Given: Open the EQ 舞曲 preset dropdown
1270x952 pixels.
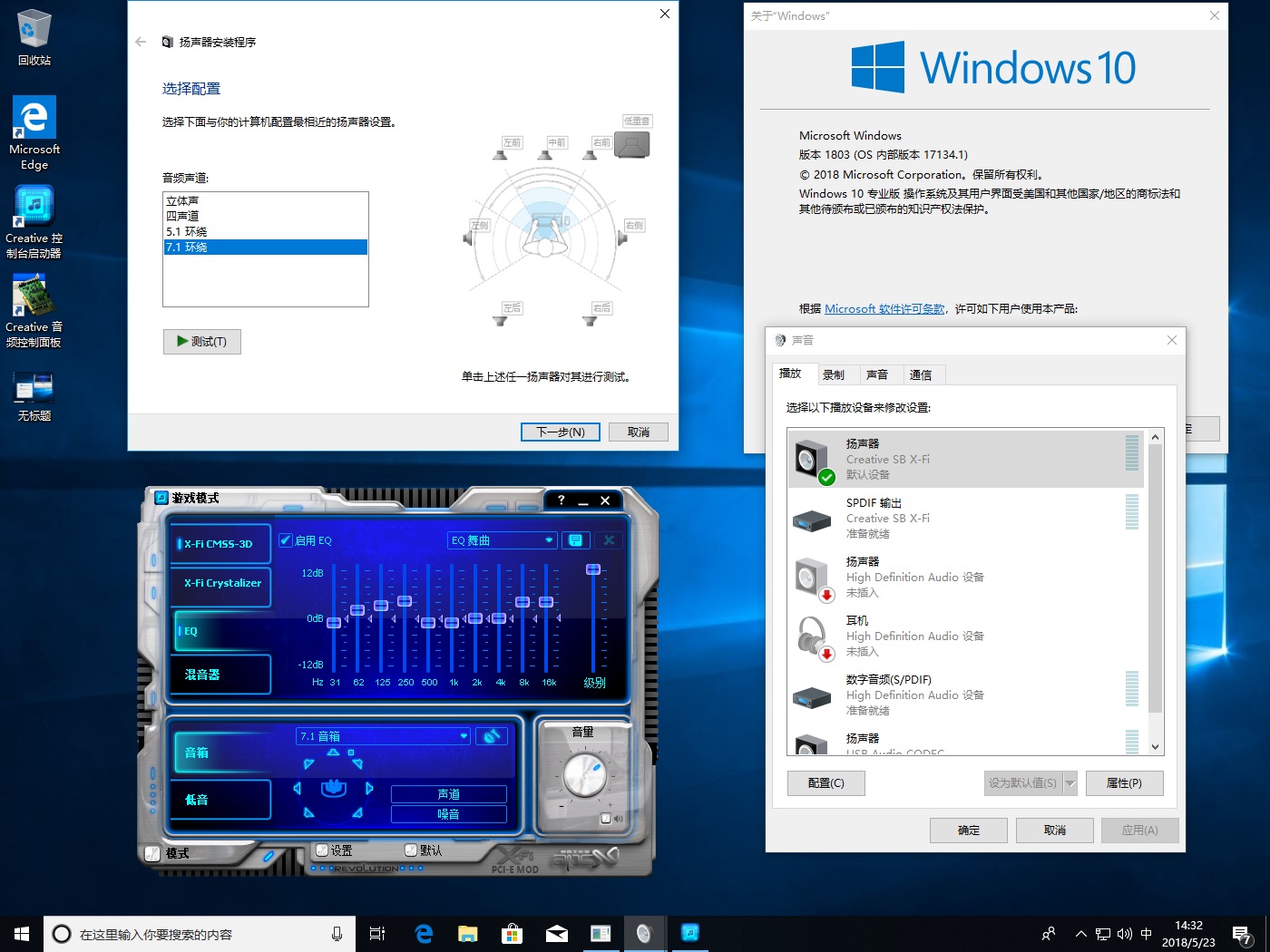Looking at the screenshot, I should point(503,540).
